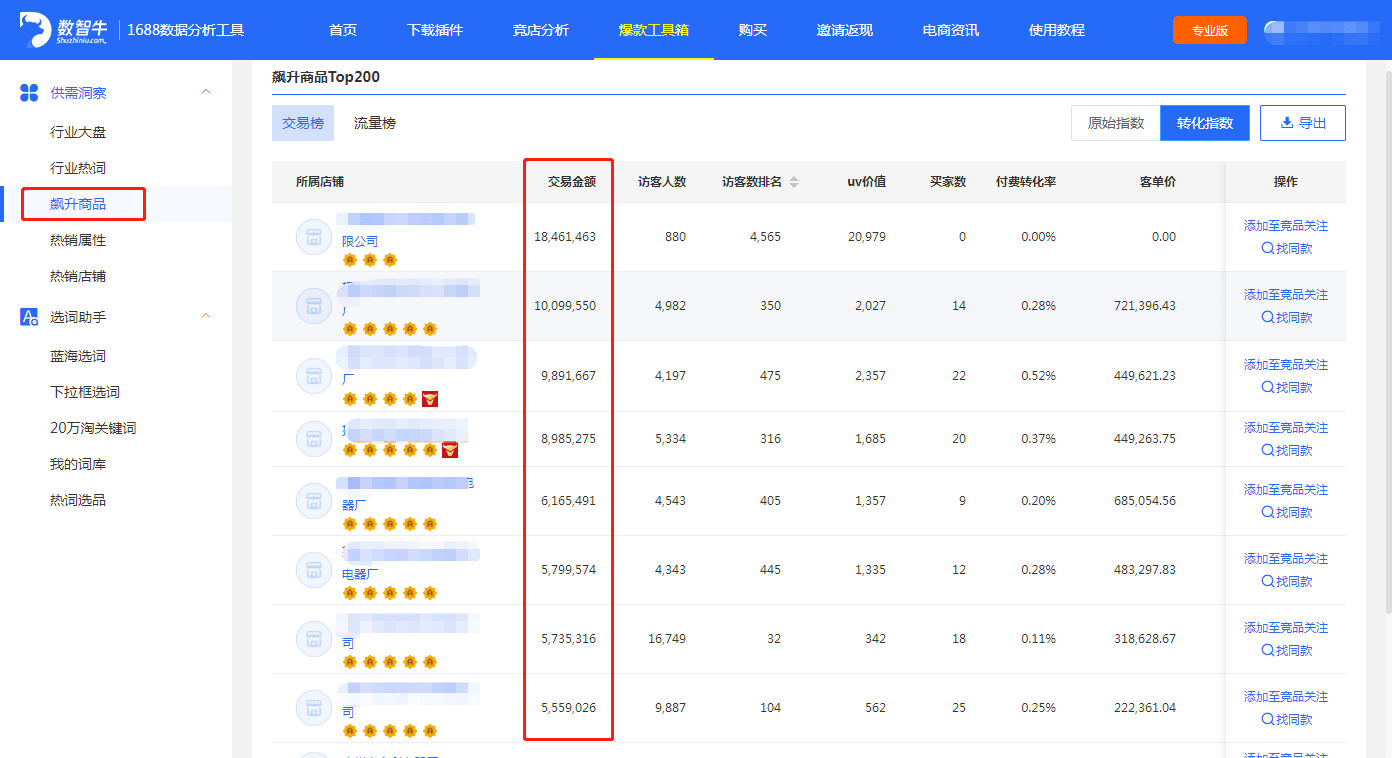Click the 导出 export button

[1302, 123]
